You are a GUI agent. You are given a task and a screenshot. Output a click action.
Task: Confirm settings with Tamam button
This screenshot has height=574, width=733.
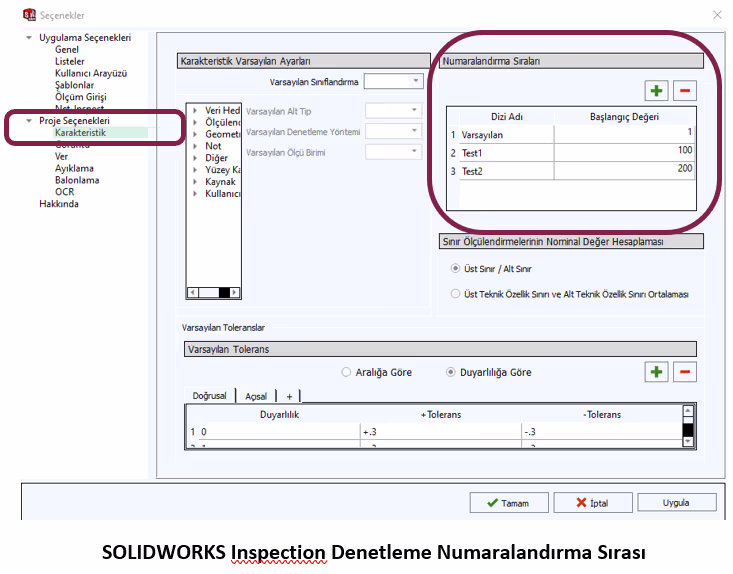509,503
